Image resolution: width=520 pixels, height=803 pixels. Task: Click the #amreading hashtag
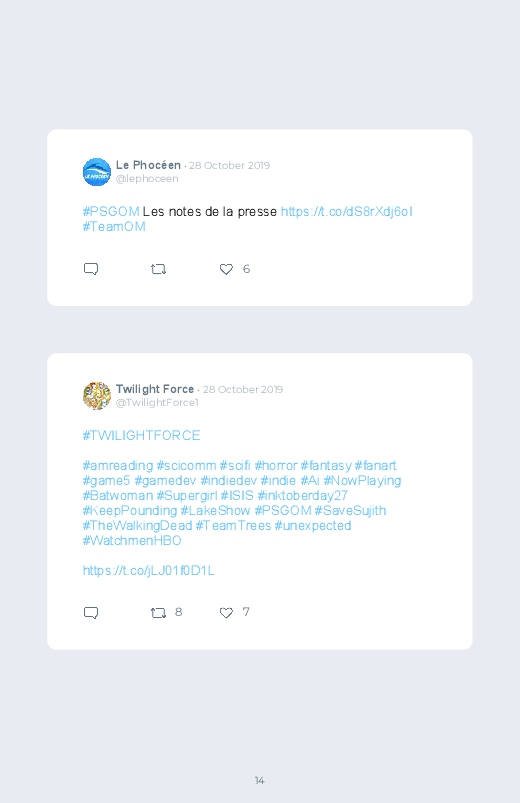(x=118, y=466)
